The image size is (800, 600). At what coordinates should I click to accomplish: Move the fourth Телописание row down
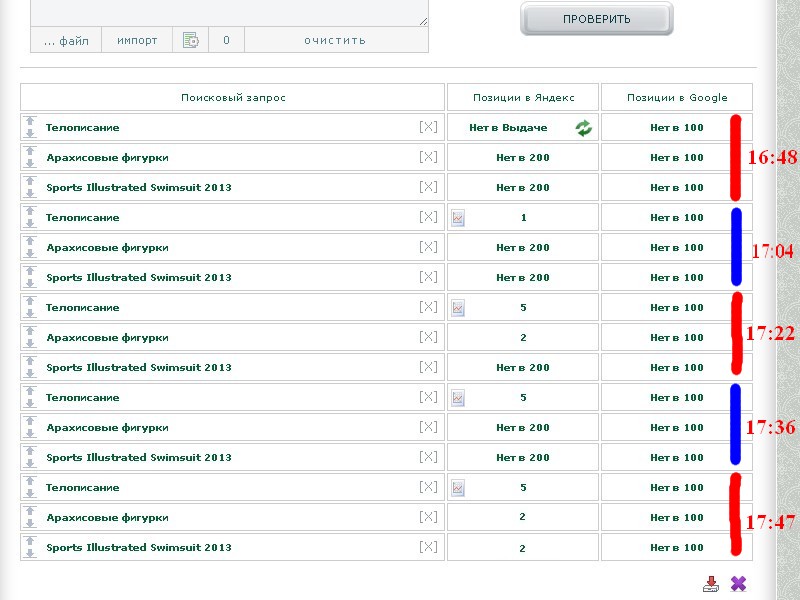(x=30, y=404)
